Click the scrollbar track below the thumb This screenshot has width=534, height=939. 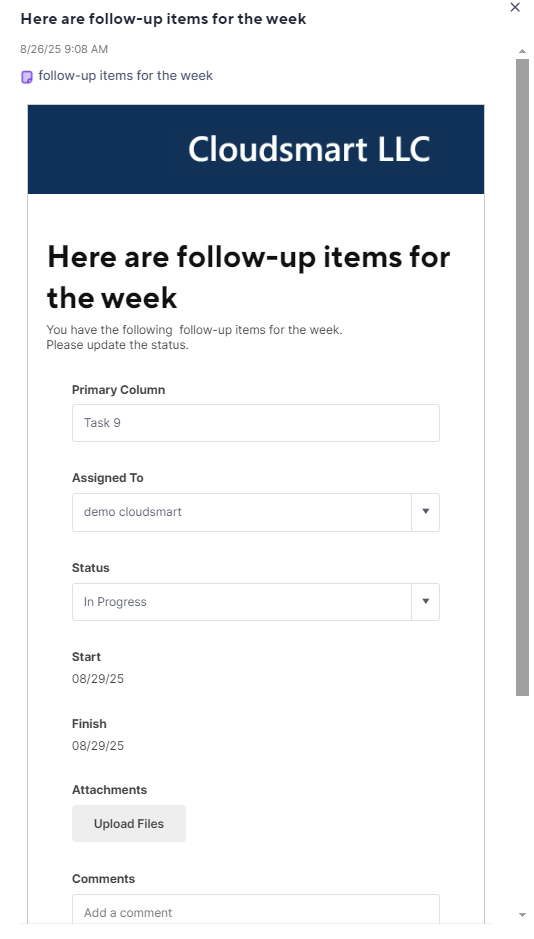[x=523, y=802]
